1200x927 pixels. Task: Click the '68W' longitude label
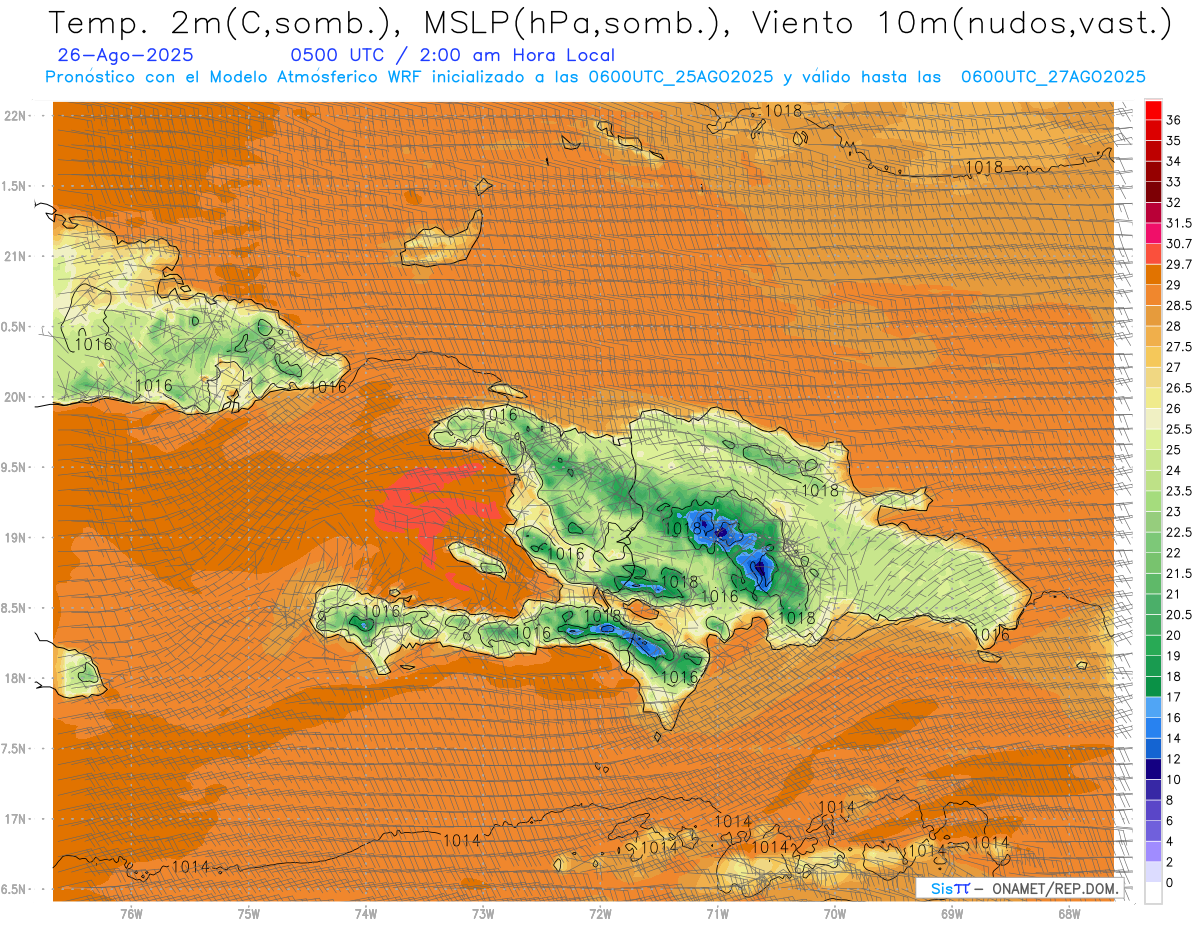[1070, 914]
